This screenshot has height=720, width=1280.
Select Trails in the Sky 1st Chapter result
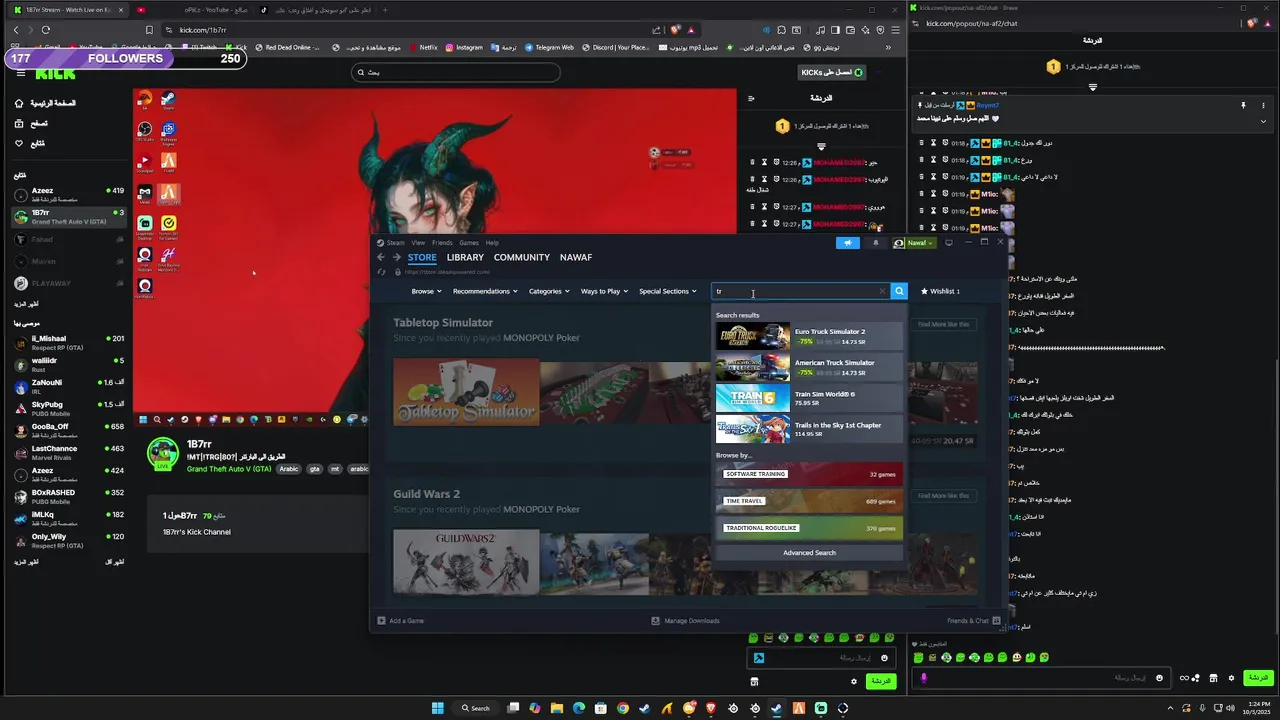coord(809,430)
